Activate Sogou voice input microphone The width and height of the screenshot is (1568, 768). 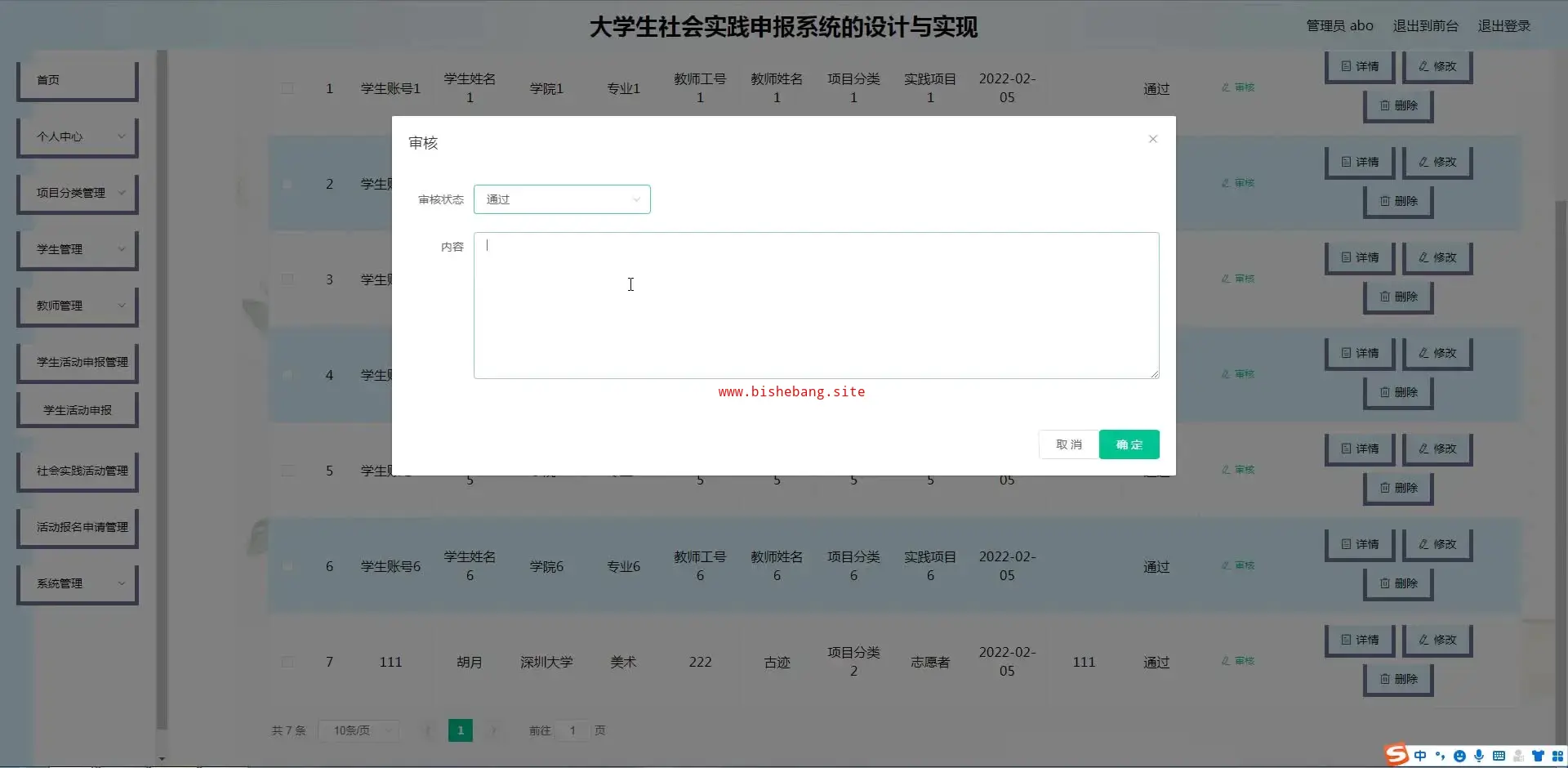coord(1479,756)
